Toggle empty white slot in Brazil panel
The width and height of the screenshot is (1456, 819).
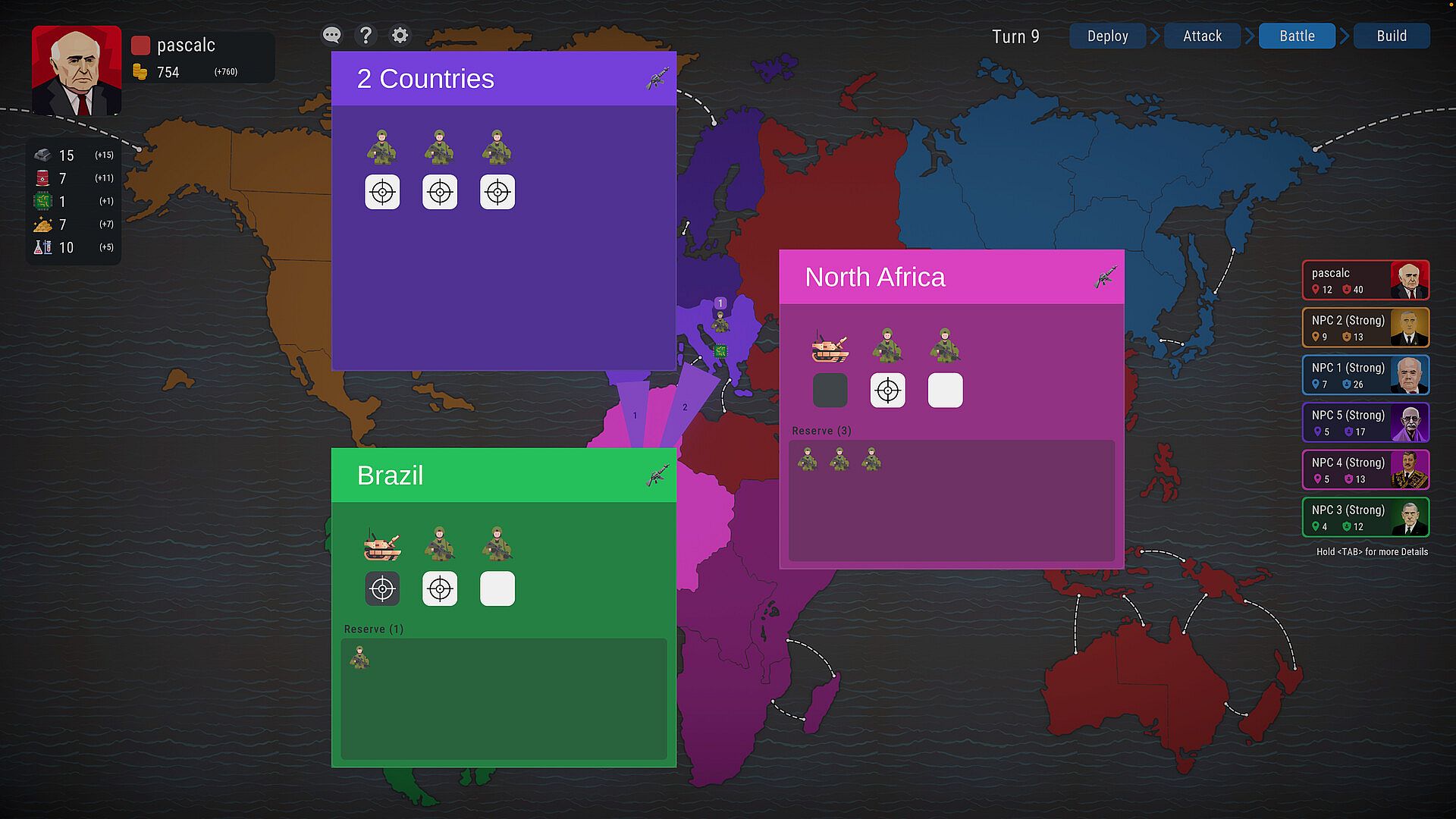pyautogui.click(x=497, y=588)
